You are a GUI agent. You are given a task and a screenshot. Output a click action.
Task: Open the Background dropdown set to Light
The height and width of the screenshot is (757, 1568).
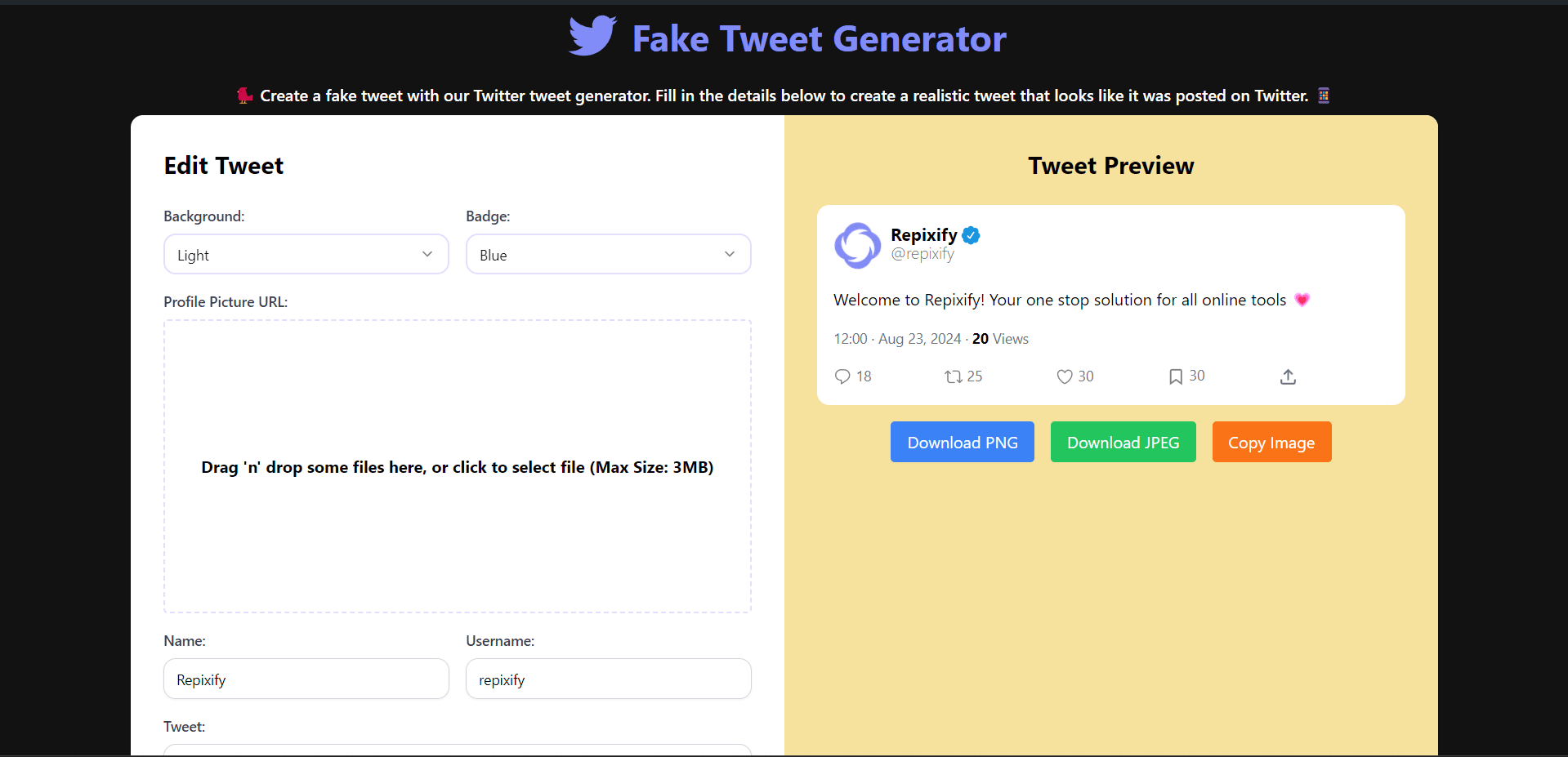[306, 254]
